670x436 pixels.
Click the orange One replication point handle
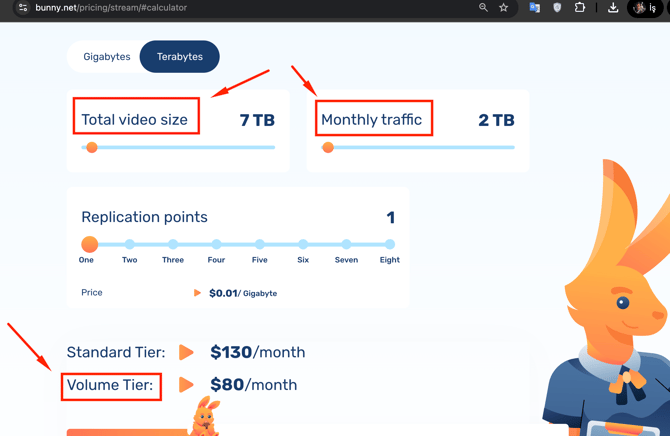pos(89,244)
